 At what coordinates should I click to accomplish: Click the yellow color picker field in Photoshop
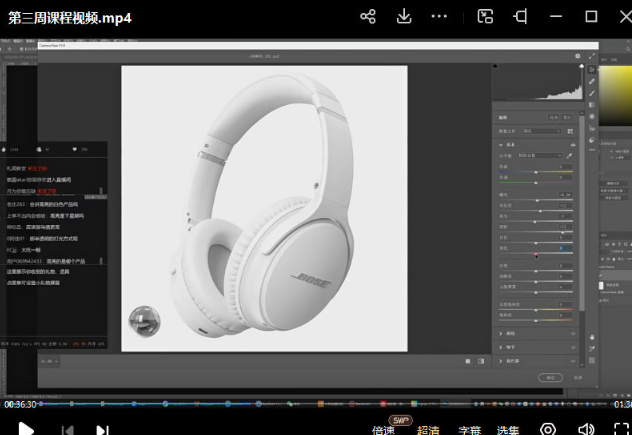tap(615, 95)
